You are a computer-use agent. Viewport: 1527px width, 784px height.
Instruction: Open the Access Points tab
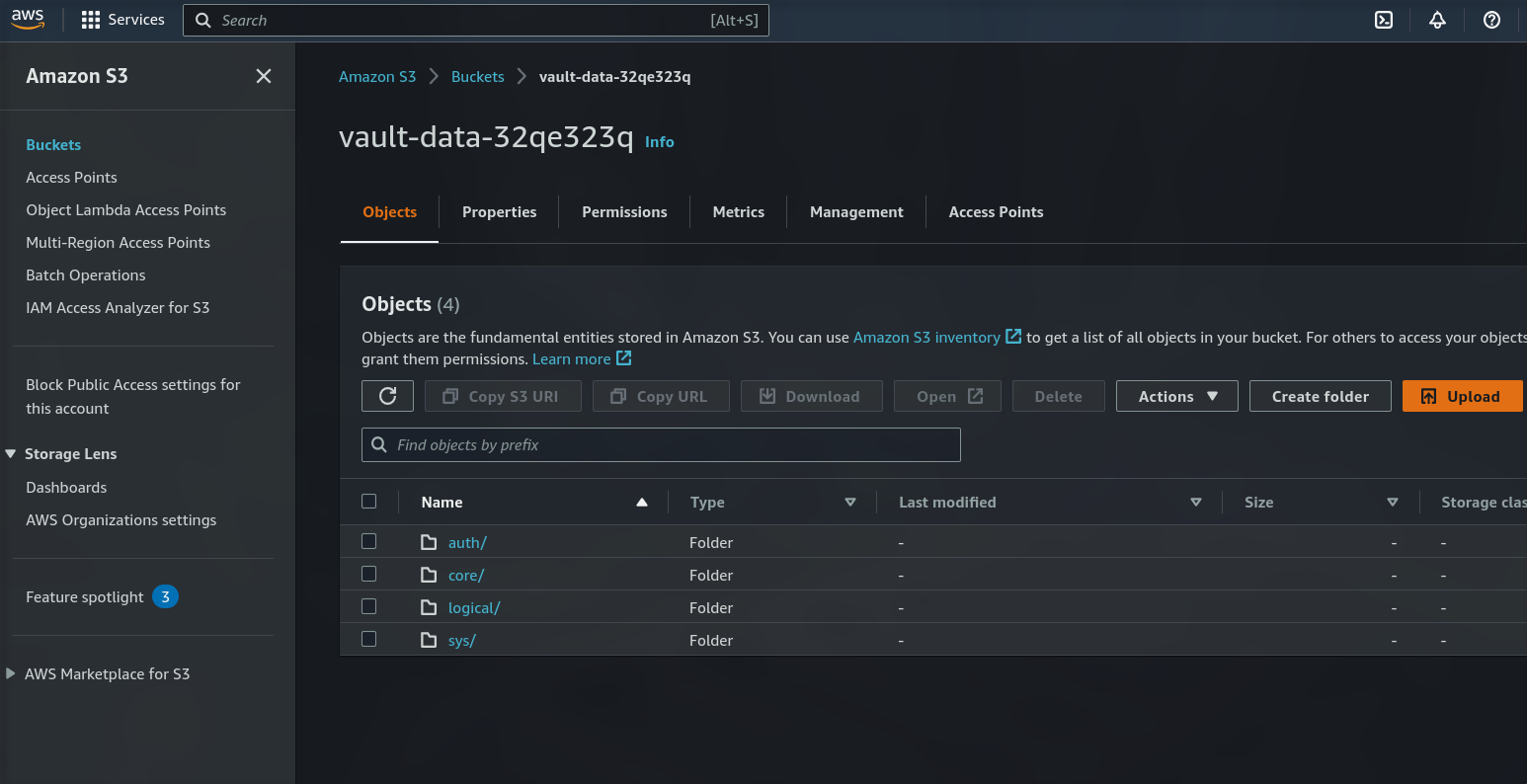pyautogui.click(x=996, y=212)
